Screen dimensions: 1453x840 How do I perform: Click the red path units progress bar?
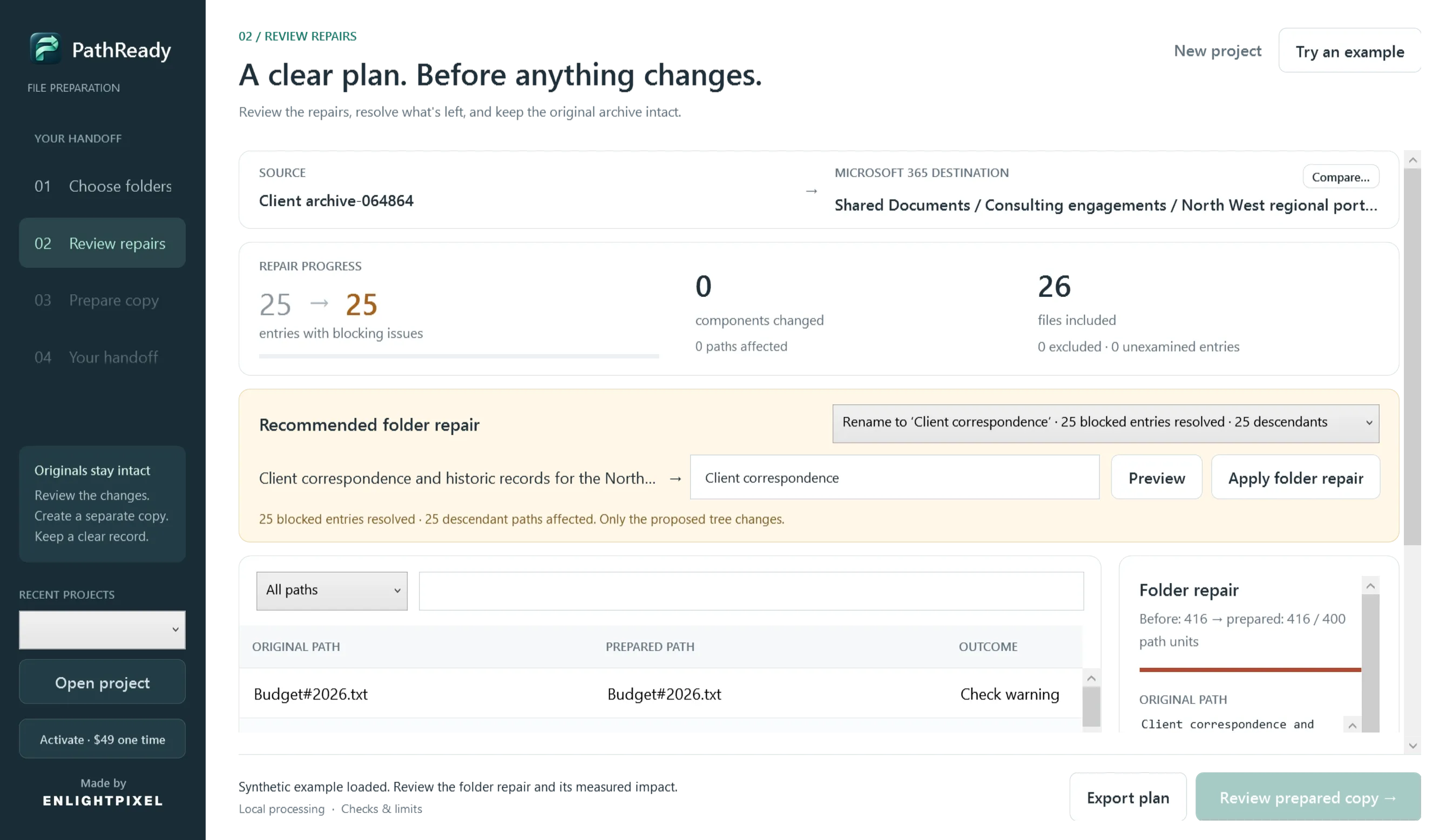(1249, 669)
